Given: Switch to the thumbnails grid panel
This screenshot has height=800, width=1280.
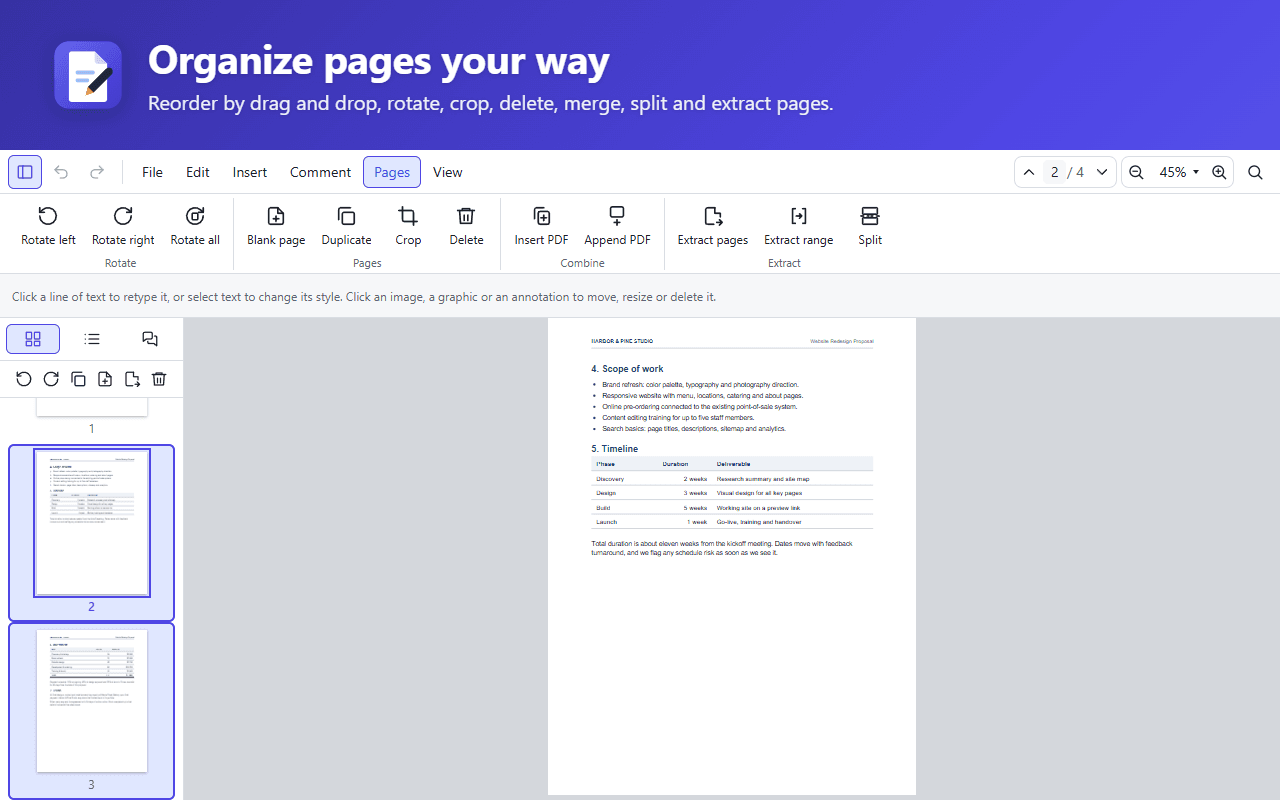Looking at the screenshot, I should [33, 339].
